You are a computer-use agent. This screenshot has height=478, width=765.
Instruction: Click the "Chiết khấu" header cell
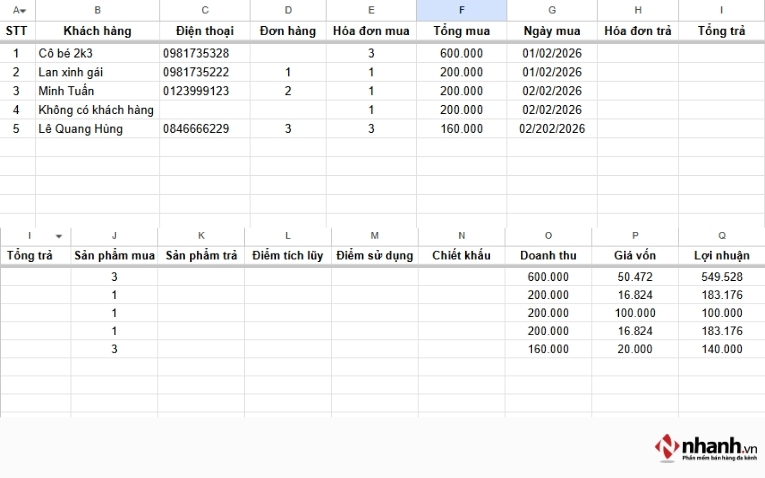coord(461,256)
